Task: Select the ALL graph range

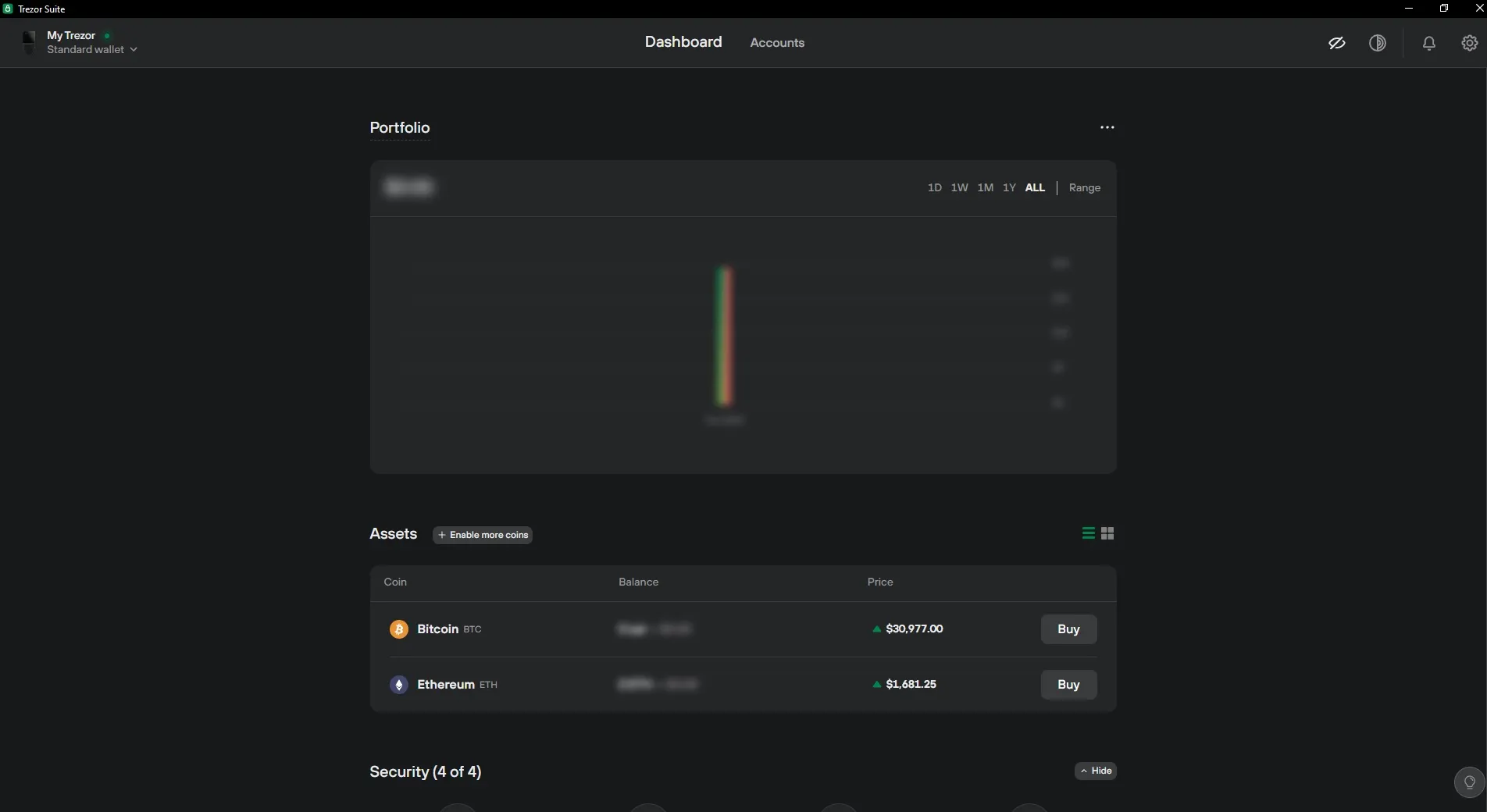Action: [1035, 187]
